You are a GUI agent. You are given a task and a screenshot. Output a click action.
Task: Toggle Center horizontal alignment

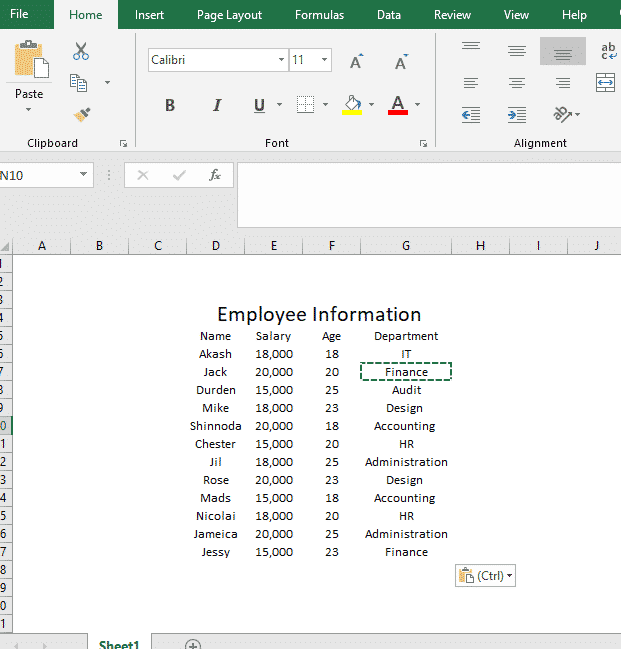point(516,83)
